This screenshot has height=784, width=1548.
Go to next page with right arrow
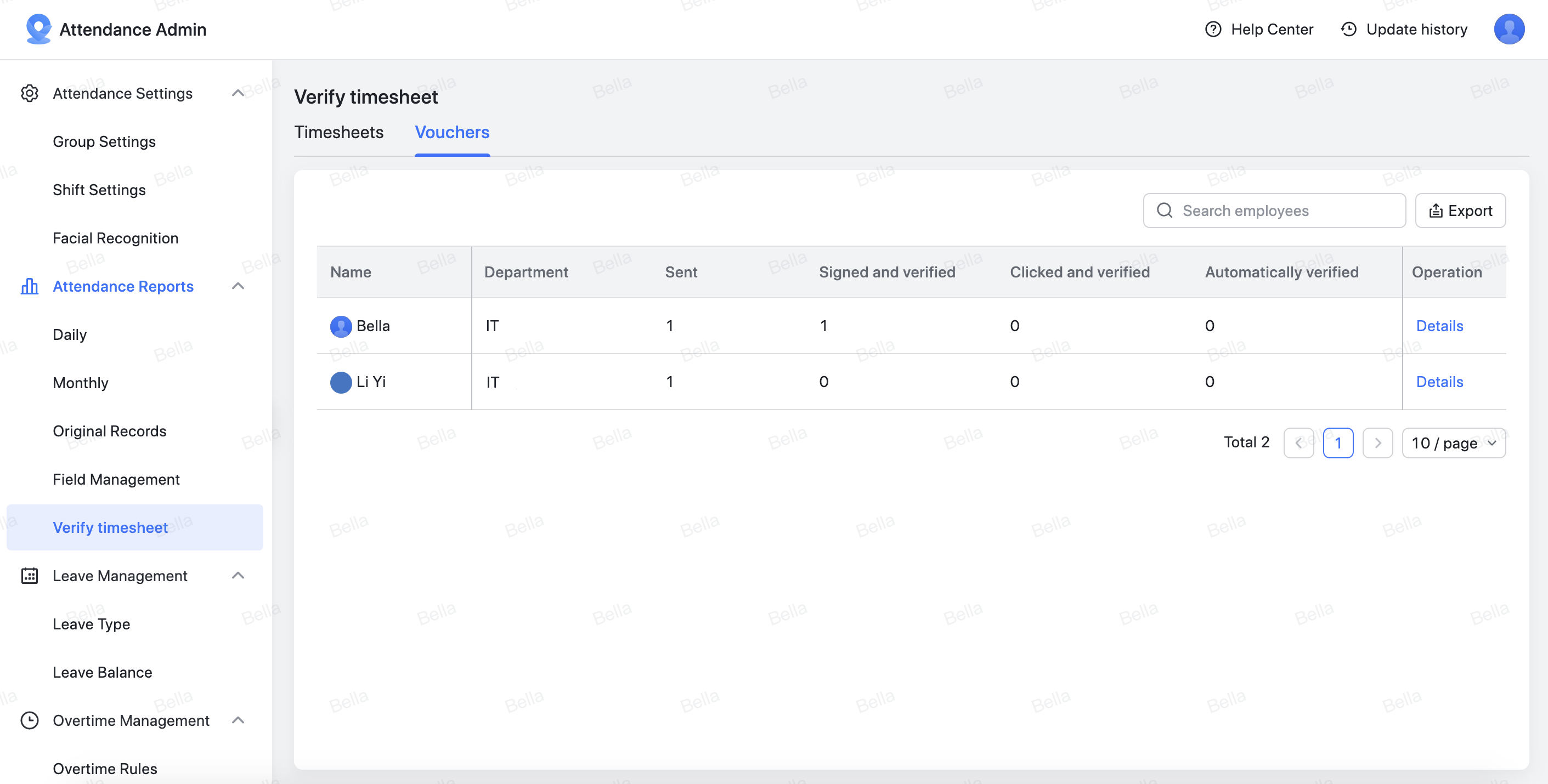point(1377,443)
